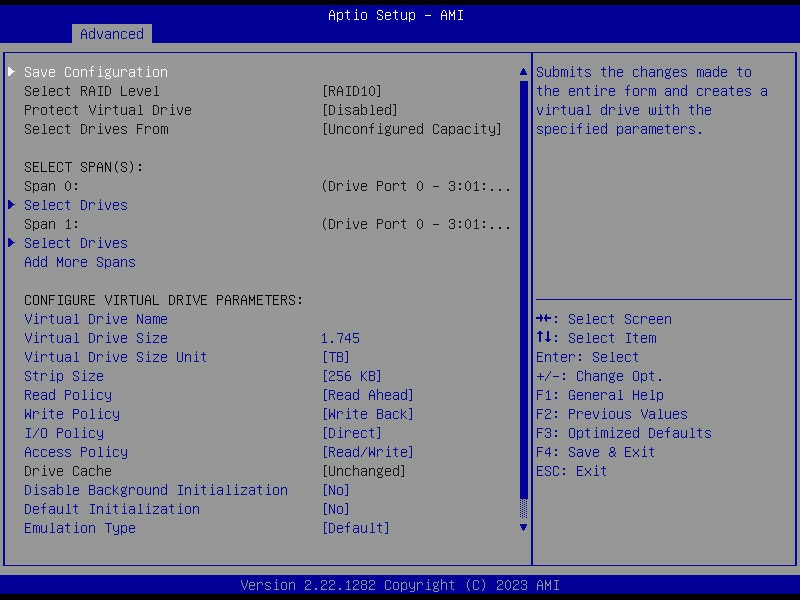Click the F1: General Help hint
Screen dimensions: 800x600
point(600,395)
